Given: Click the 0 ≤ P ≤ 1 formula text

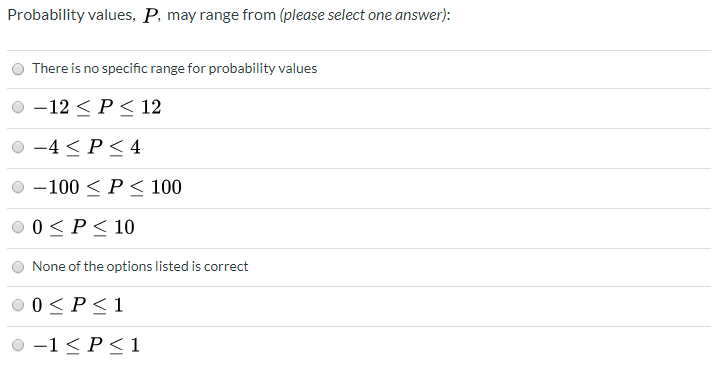Looking at the screenshot, I should pyautogui.click(x=77, y=305).
